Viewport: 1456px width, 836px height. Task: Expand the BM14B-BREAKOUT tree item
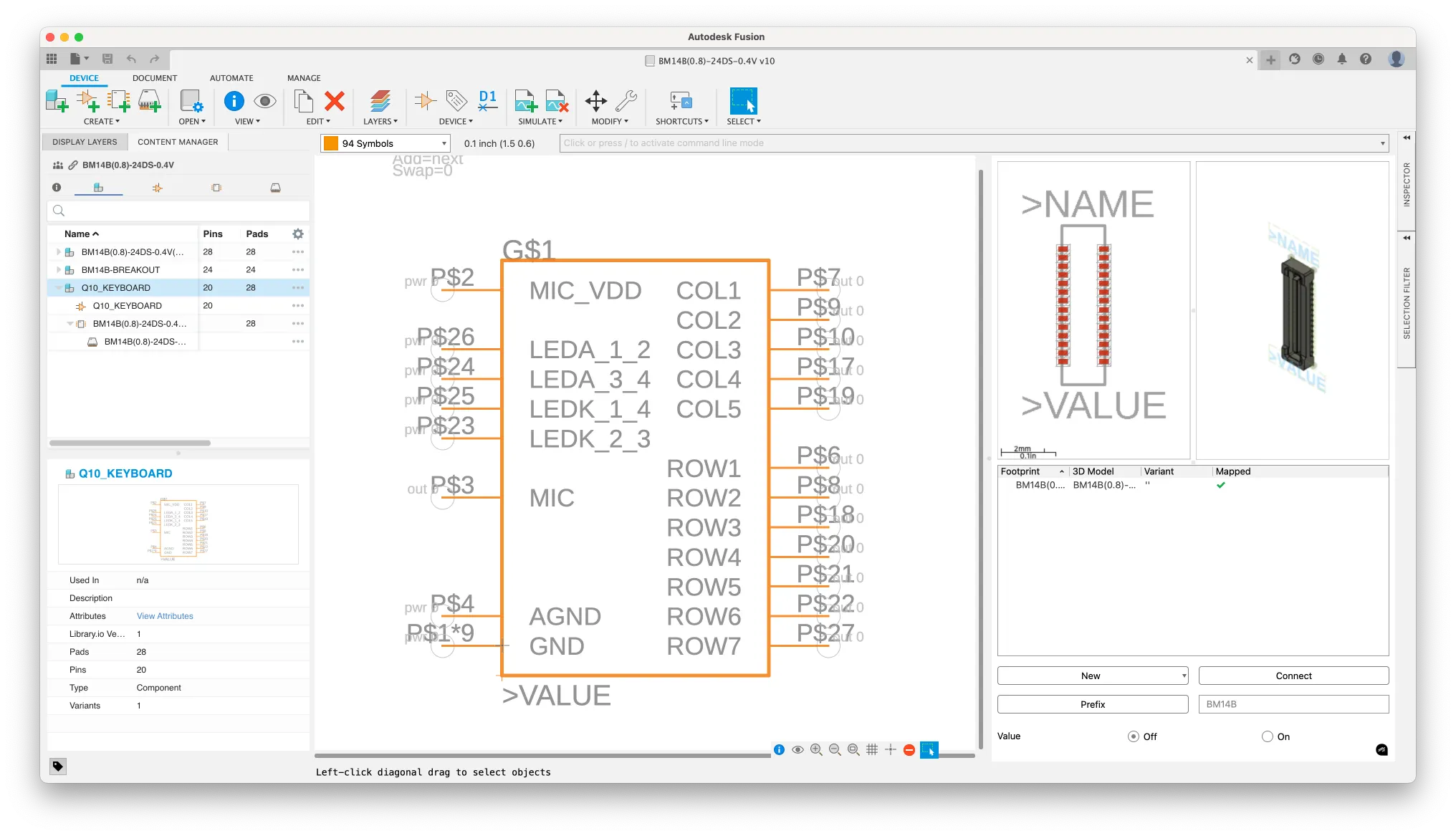(59, 270)
